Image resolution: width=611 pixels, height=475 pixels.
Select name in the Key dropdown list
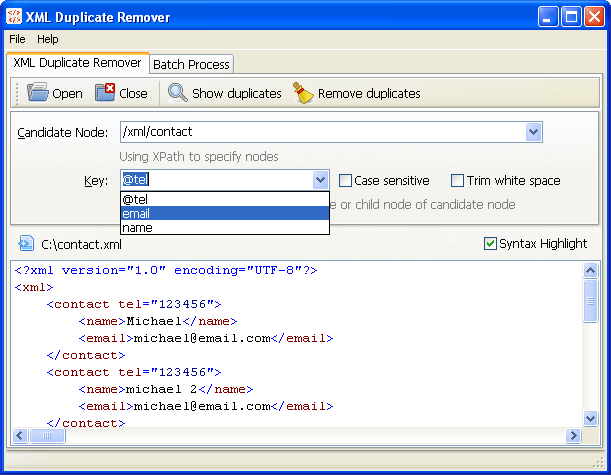pos(225,228)
